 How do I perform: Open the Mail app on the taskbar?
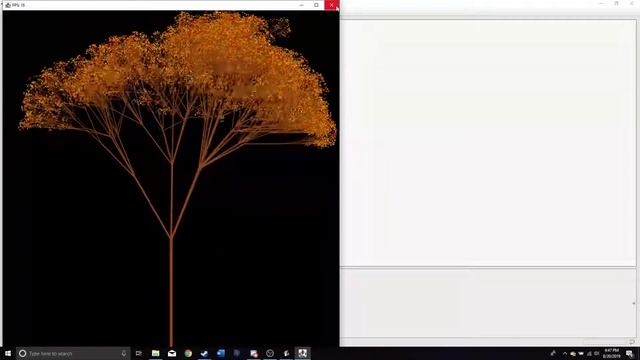coord(172,353)
